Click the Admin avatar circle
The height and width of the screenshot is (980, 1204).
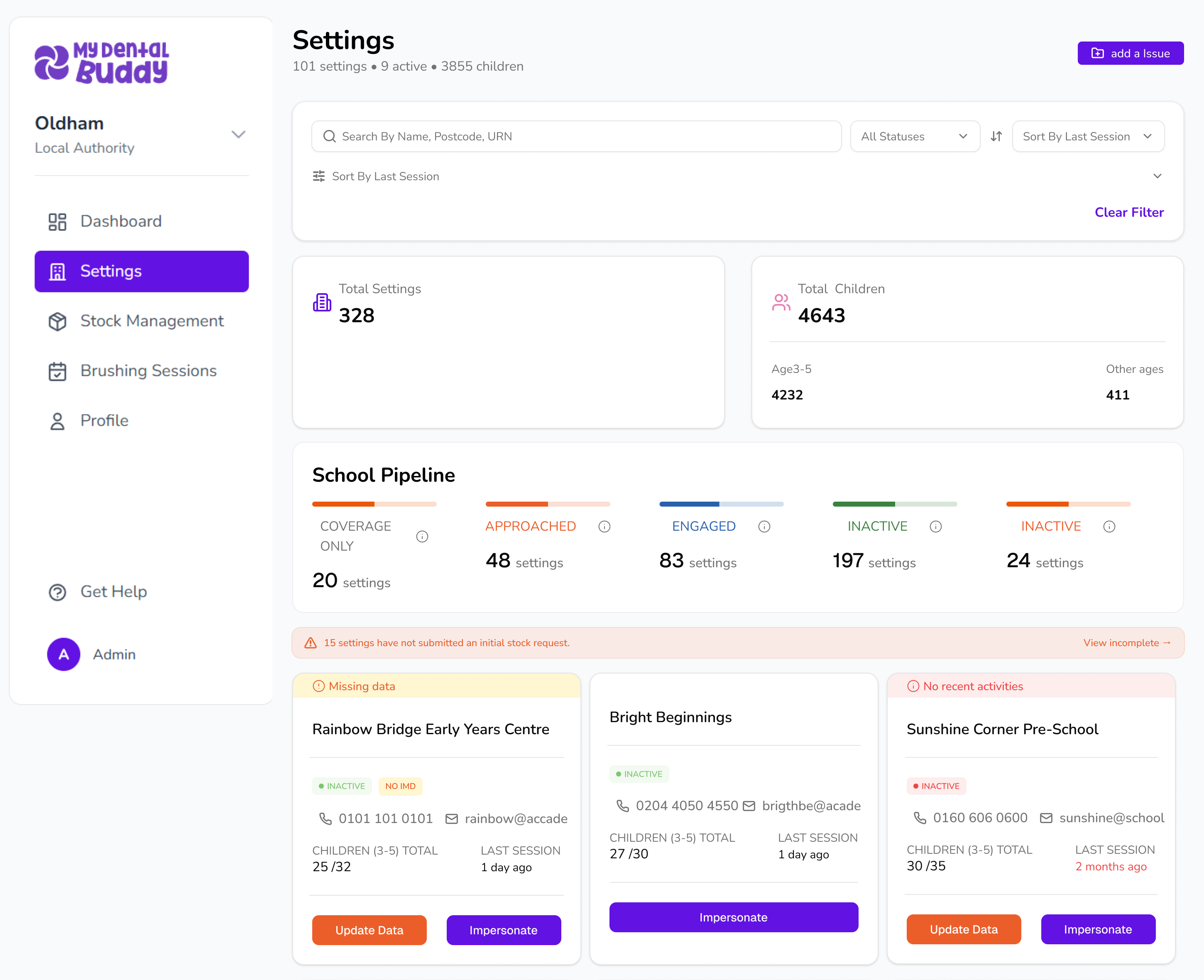pyautogui.click(x=63, y=654)
